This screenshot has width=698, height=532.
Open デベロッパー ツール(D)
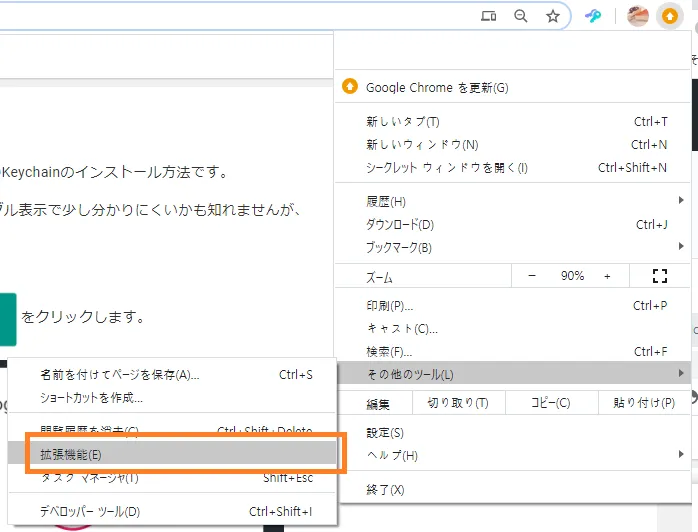pos(172,512)
